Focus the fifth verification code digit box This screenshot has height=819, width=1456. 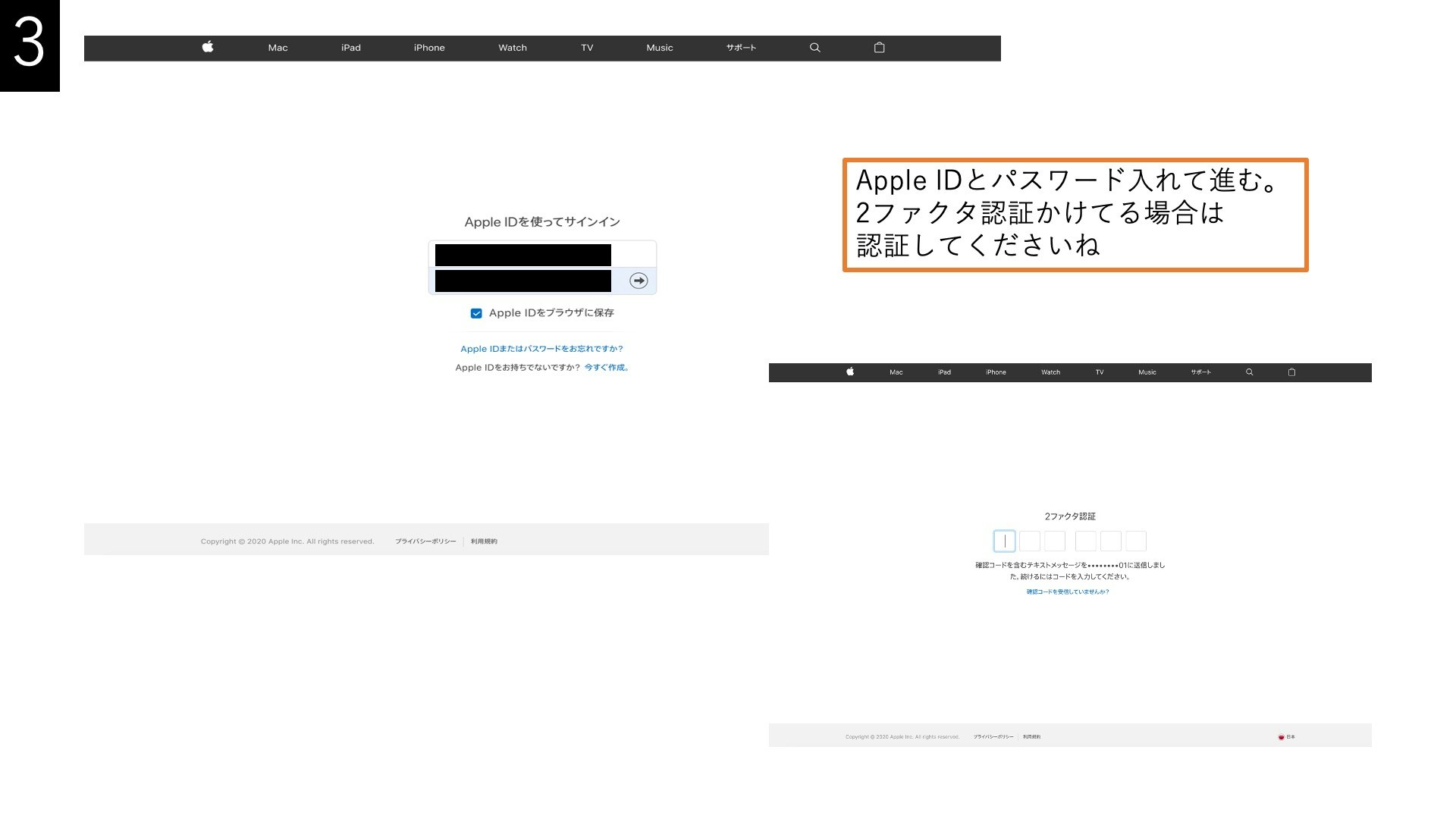pos(1111,541)
